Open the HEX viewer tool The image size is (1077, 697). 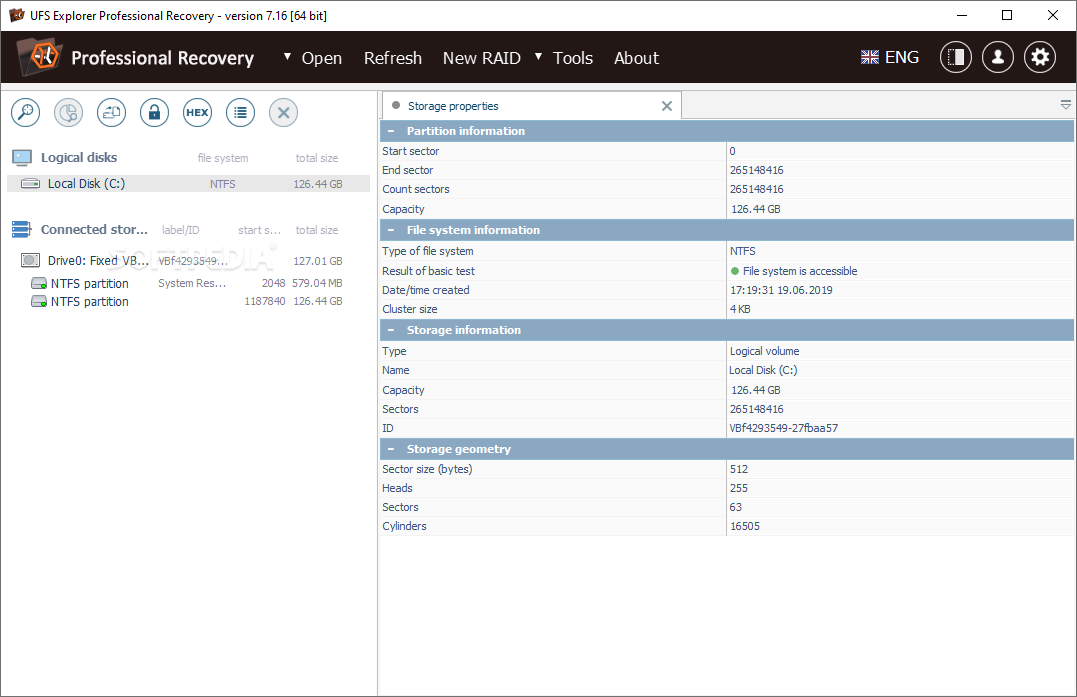(197, 113)
